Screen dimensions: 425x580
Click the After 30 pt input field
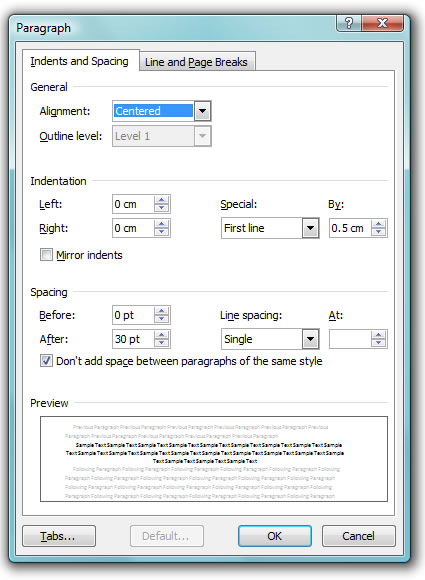tap(134, 339)
